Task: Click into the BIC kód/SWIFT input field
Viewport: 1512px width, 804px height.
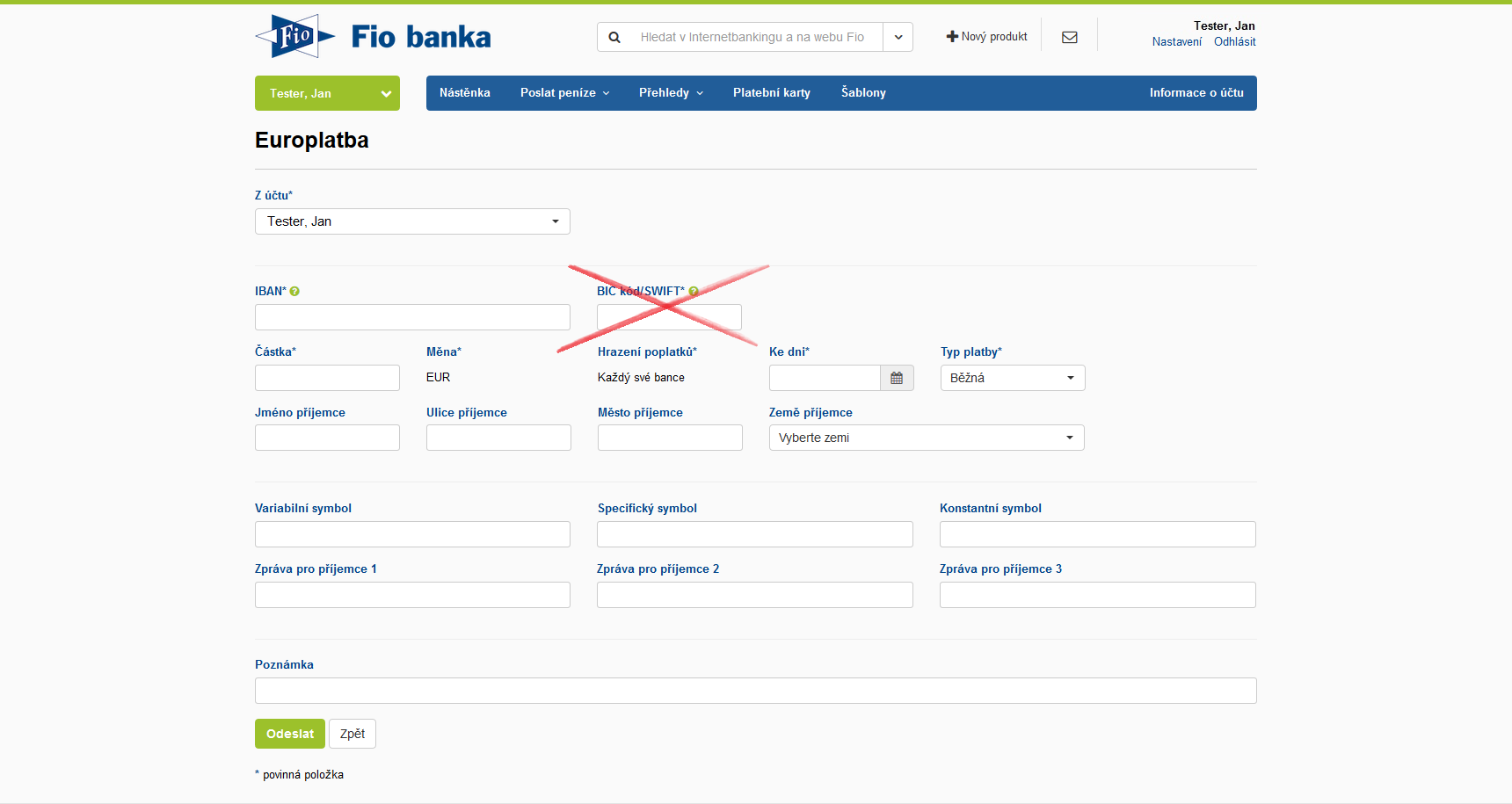Action: [x=669, y=317]
